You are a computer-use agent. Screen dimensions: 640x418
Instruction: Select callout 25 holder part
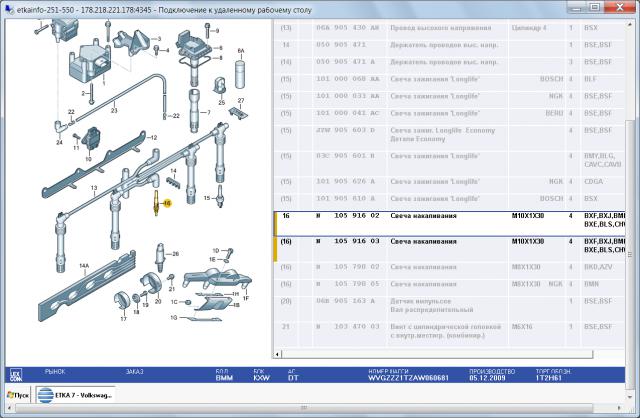pos(221,102)
